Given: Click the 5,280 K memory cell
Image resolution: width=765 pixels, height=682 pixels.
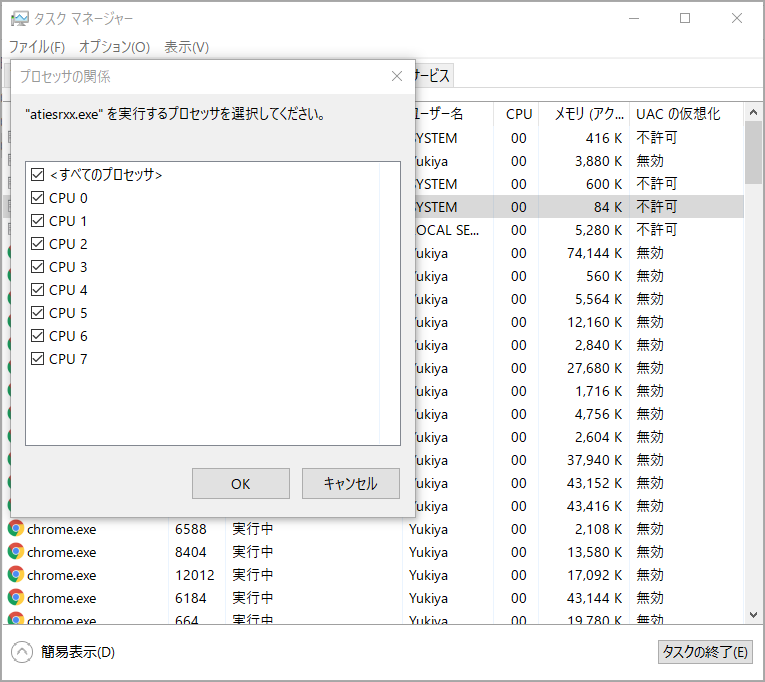Looking at the screenshot, I should click(598, 230).
